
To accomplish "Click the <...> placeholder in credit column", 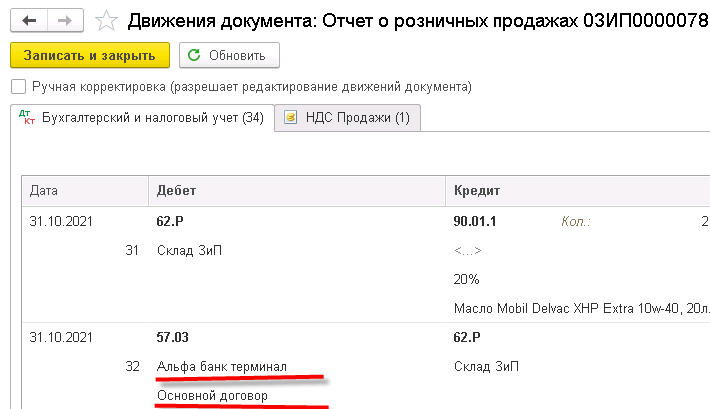I will (468, 251).
